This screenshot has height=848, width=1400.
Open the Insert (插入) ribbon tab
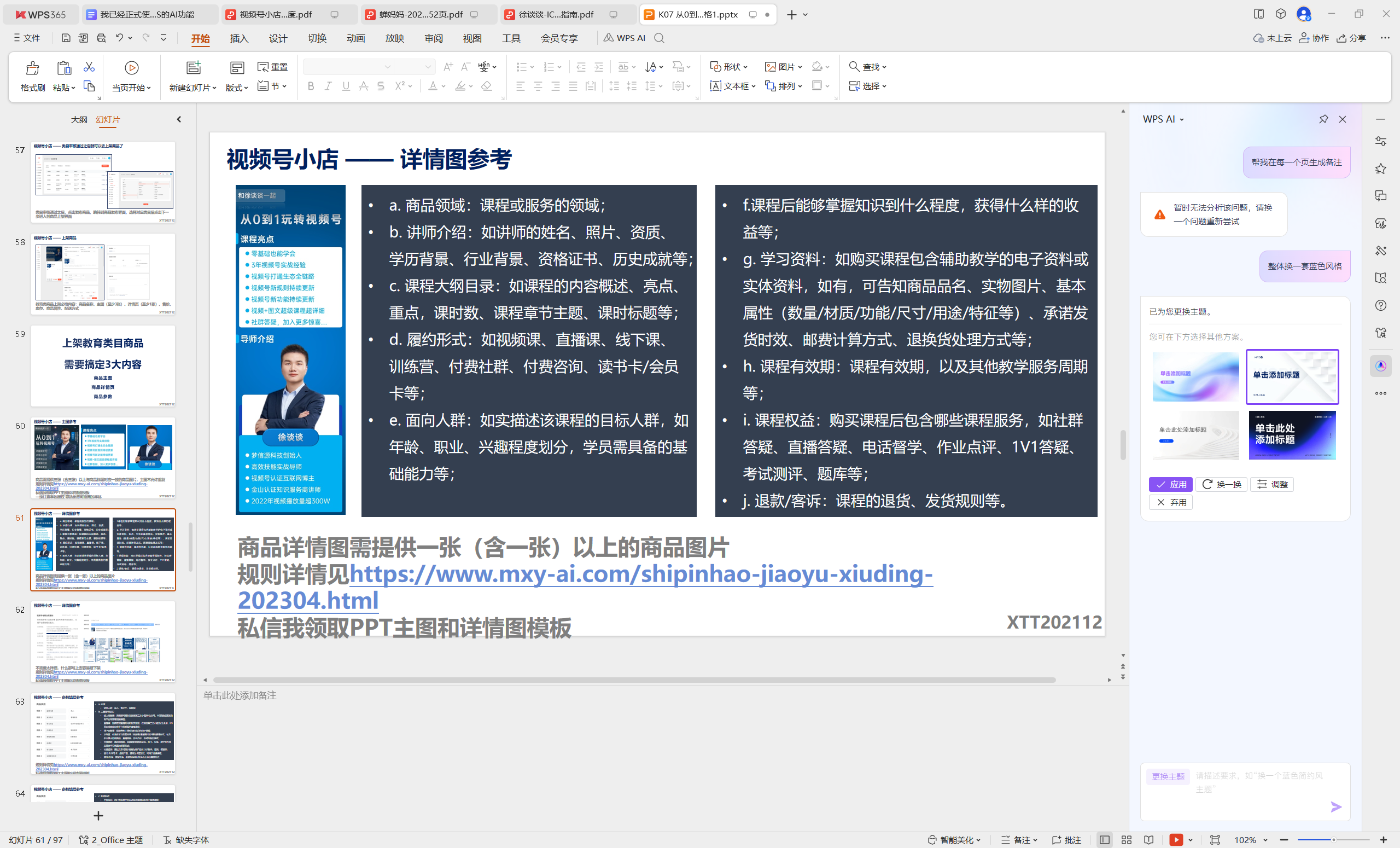[238, 38]
